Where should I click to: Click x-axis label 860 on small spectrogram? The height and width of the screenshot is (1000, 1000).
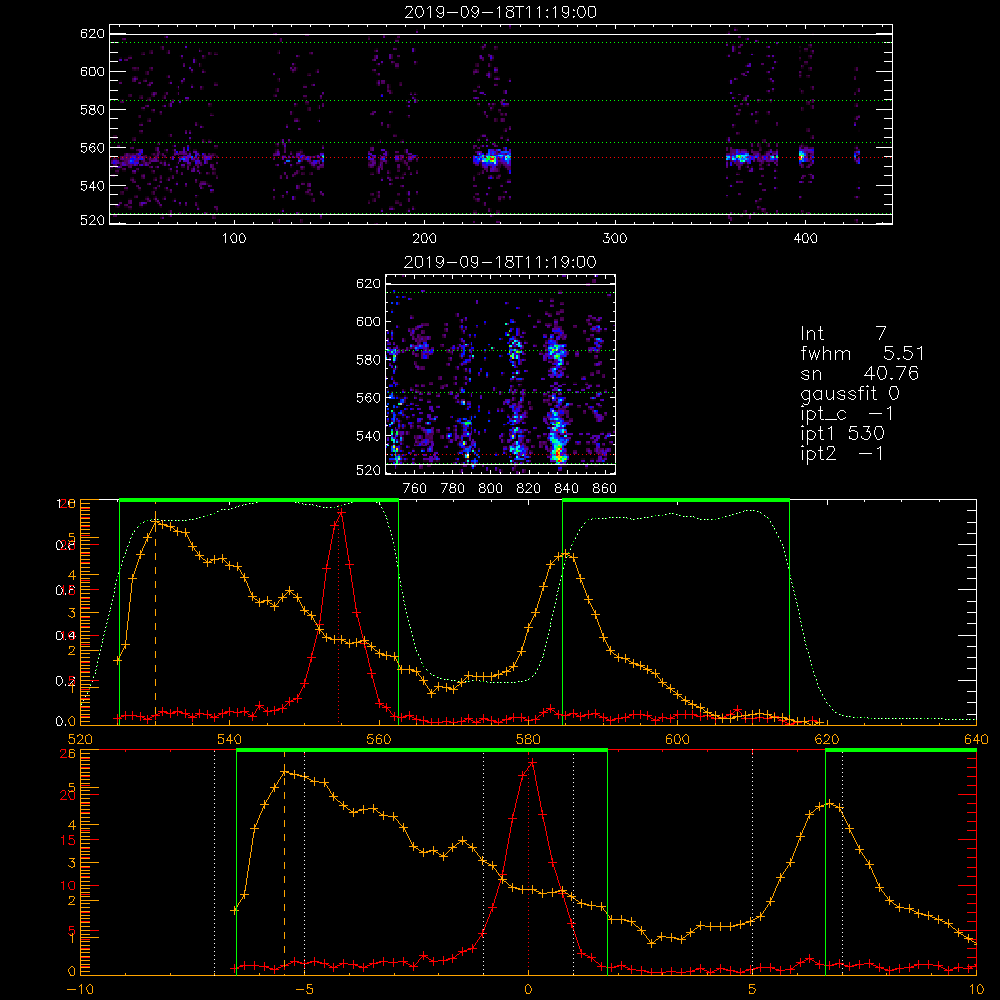605,489
